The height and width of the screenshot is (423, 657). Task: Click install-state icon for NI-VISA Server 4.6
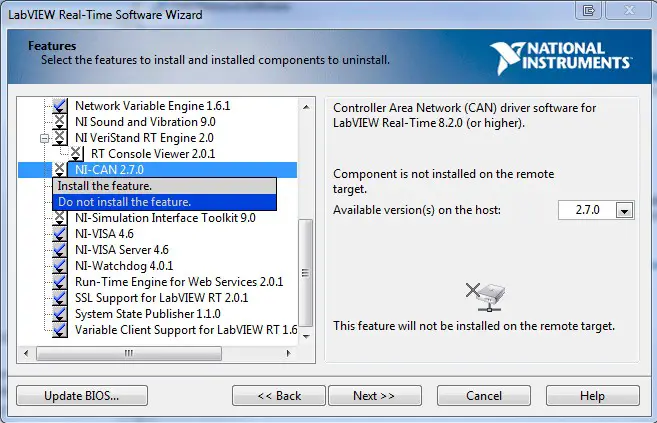click(x=59, y=250)
